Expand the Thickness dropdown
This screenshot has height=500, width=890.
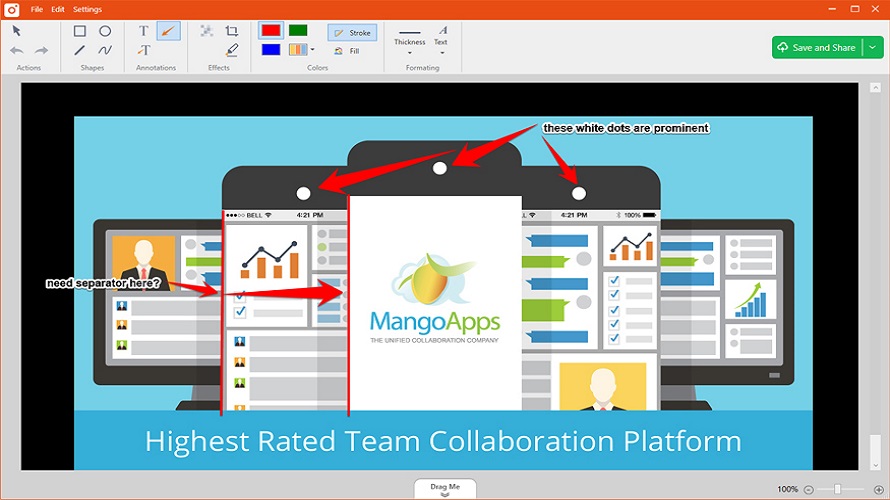[x=409, y=52]
